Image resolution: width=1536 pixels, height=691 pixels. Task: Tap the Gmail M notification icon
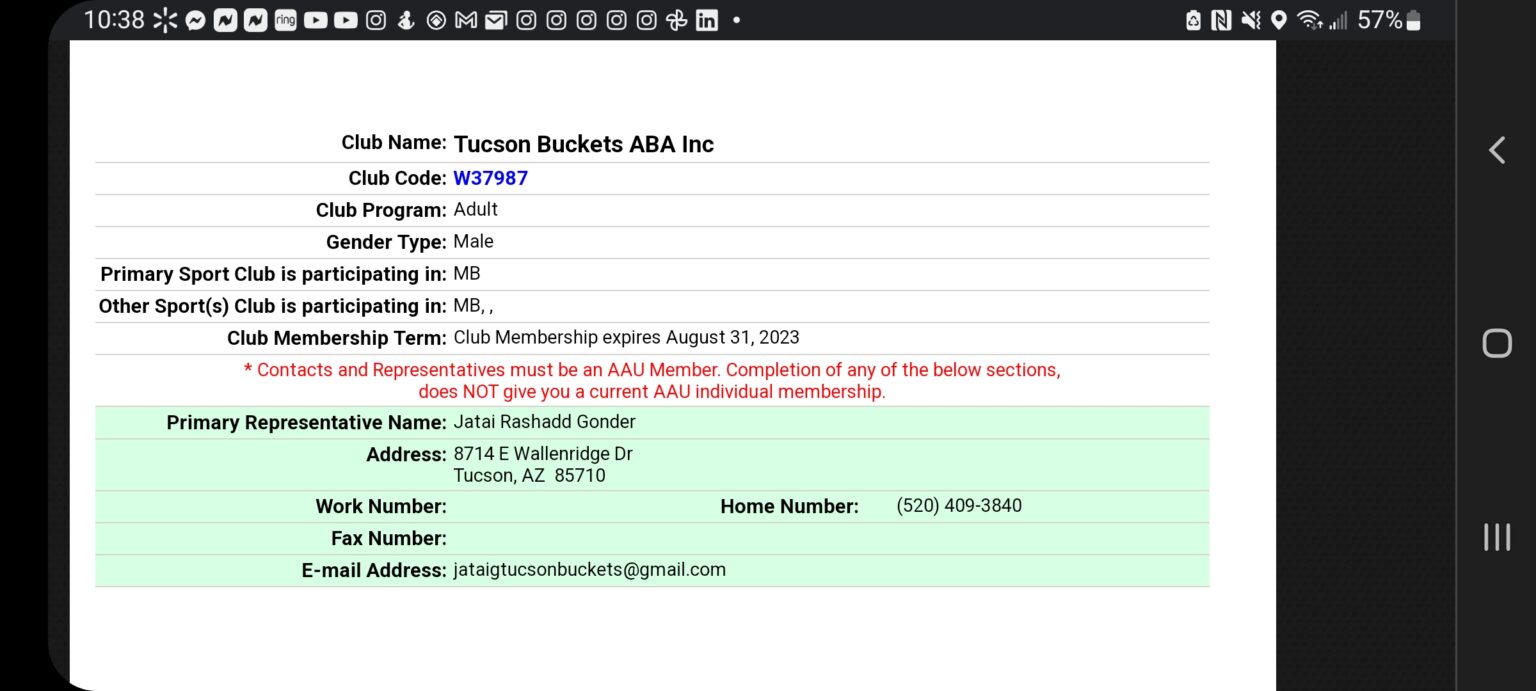point(465,20)
